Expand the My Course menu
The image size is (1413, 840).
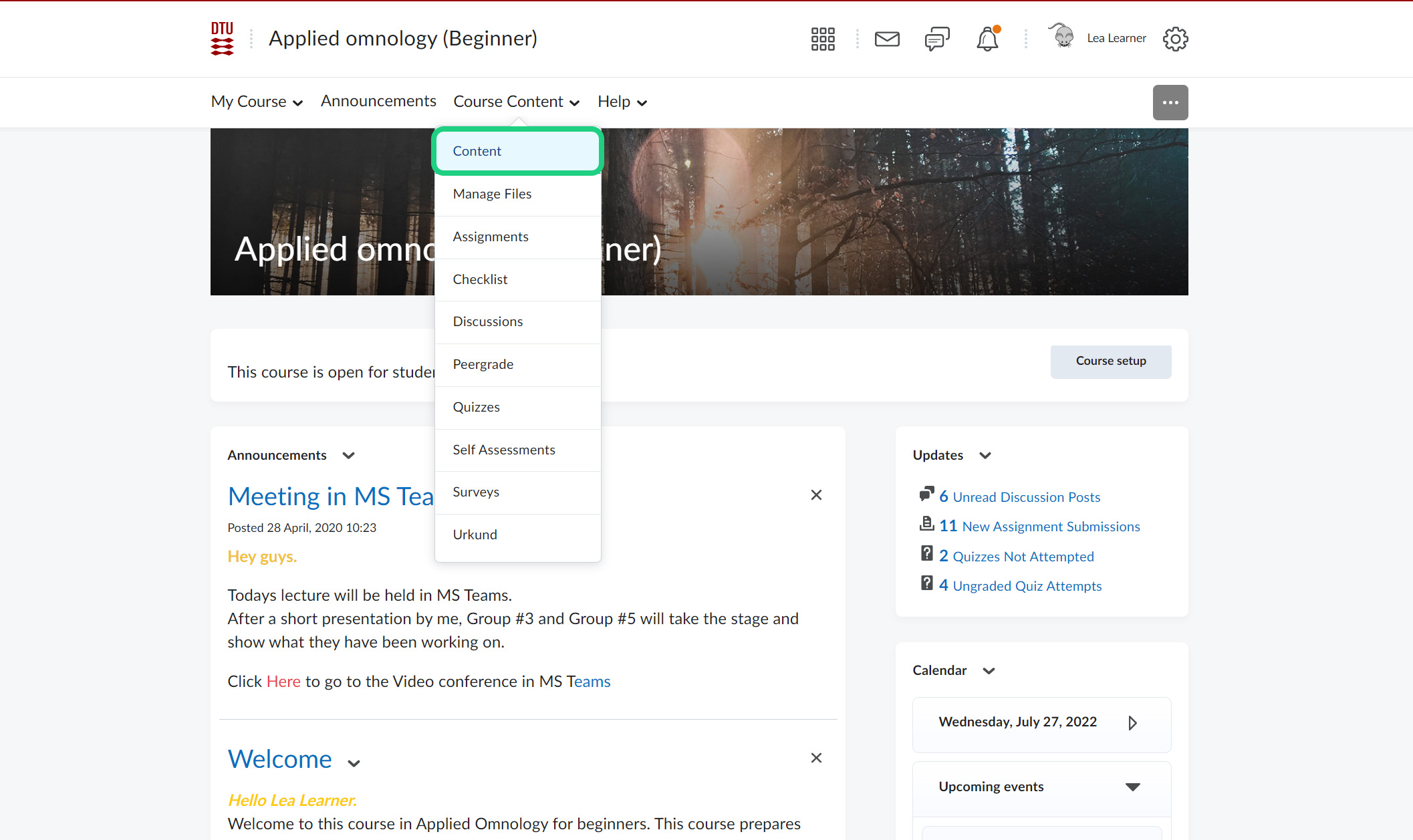click(257, 102)
